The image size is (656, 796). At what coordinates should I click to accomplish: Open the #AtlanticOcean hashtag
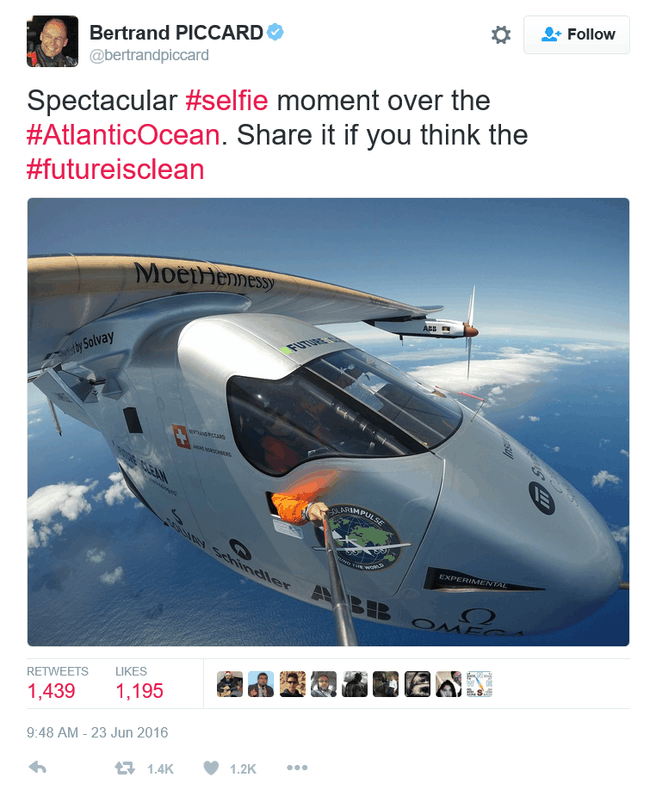123,135
